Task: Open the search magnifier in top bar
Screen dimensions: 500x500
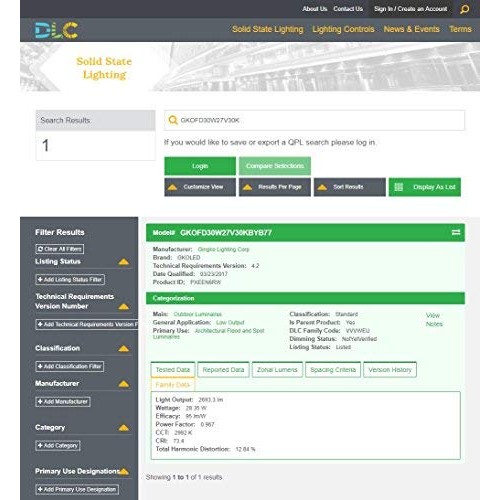Action: coord(464,9)
